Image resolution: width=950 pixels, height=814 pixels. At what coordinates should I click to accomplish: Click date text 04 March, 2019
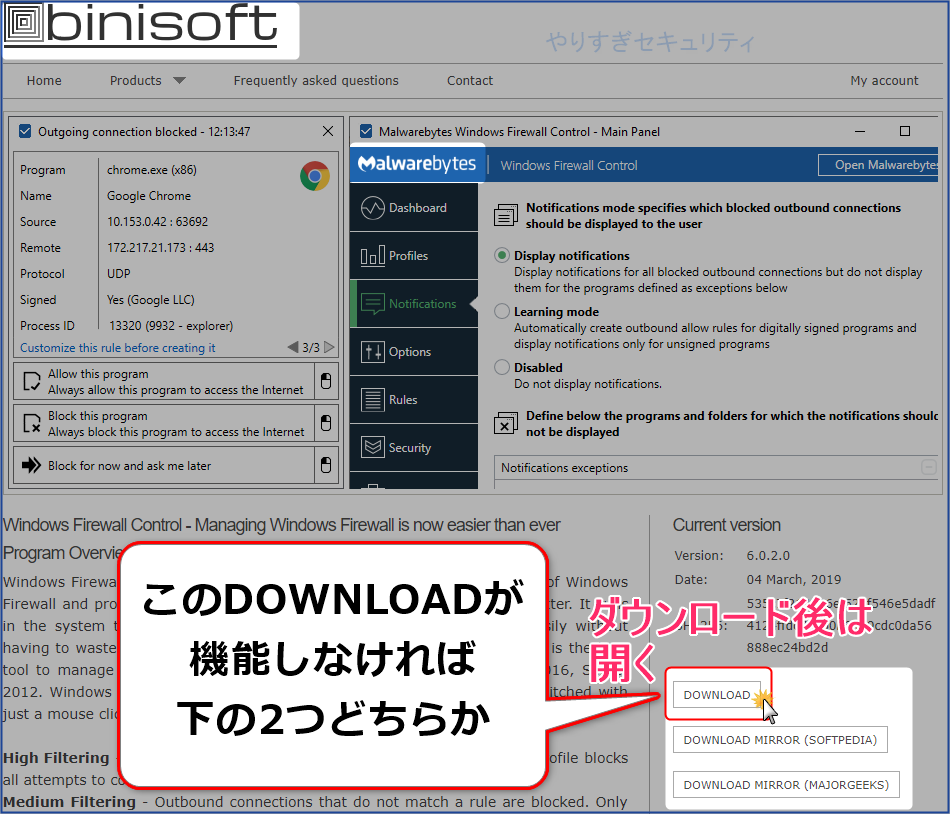(794, 580)
